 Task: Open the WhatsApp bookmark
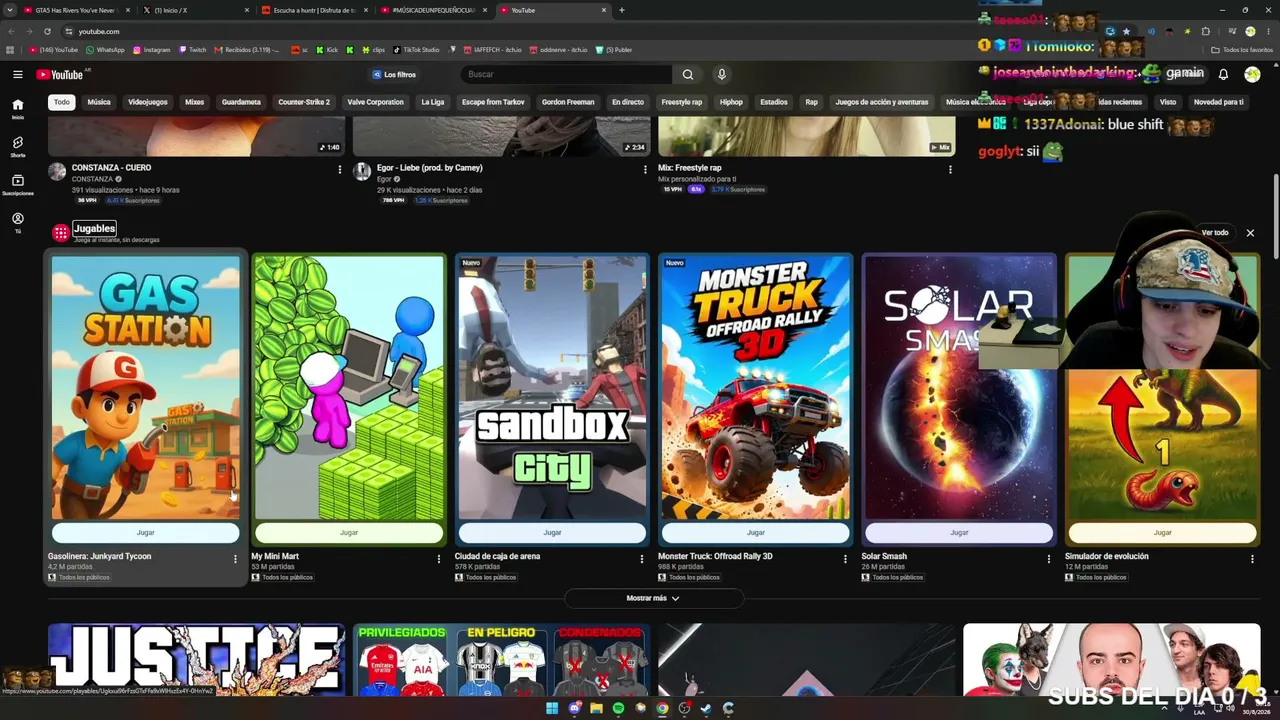pos(106,50)
